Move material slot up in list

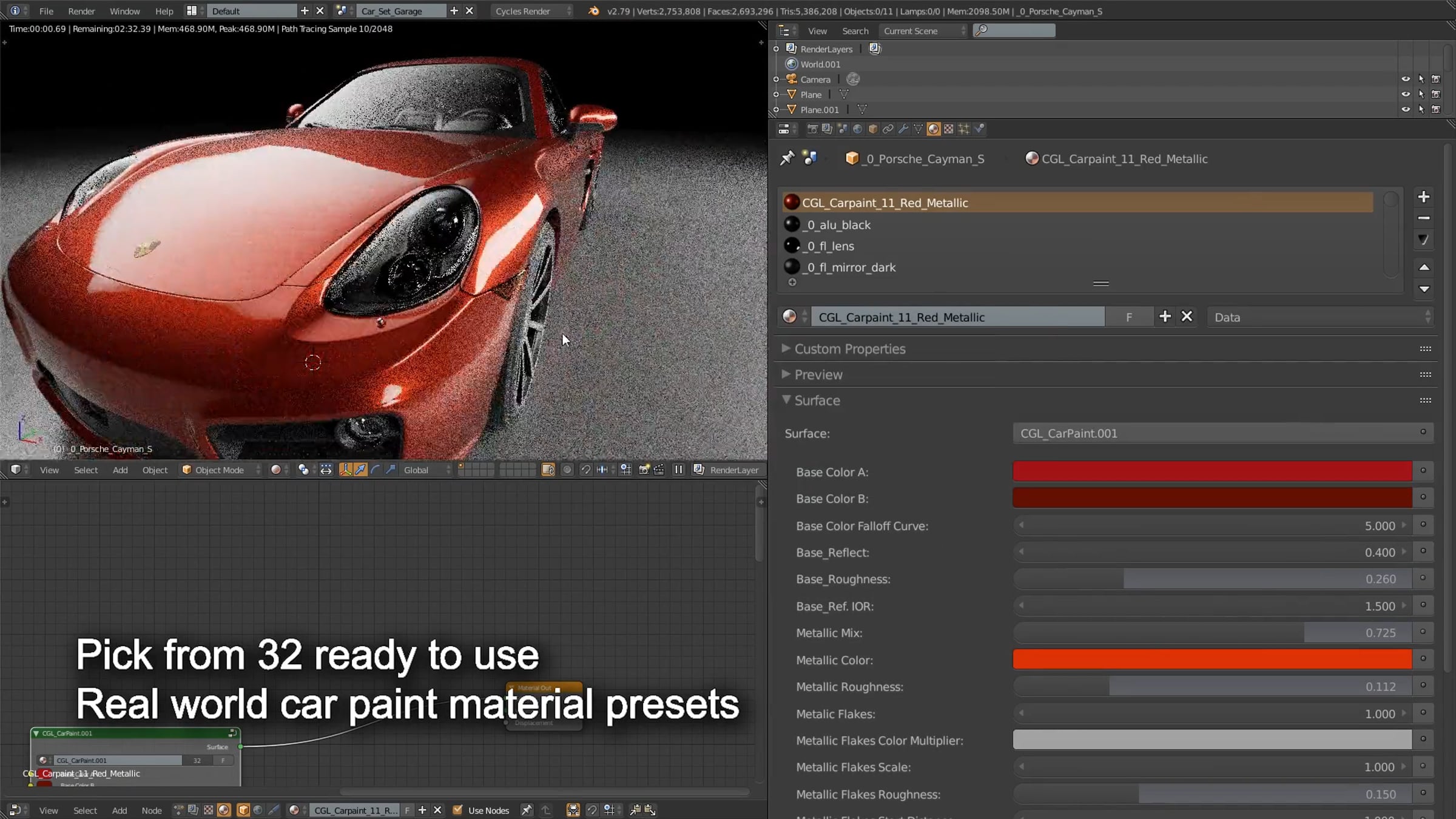pos(1424,268)
